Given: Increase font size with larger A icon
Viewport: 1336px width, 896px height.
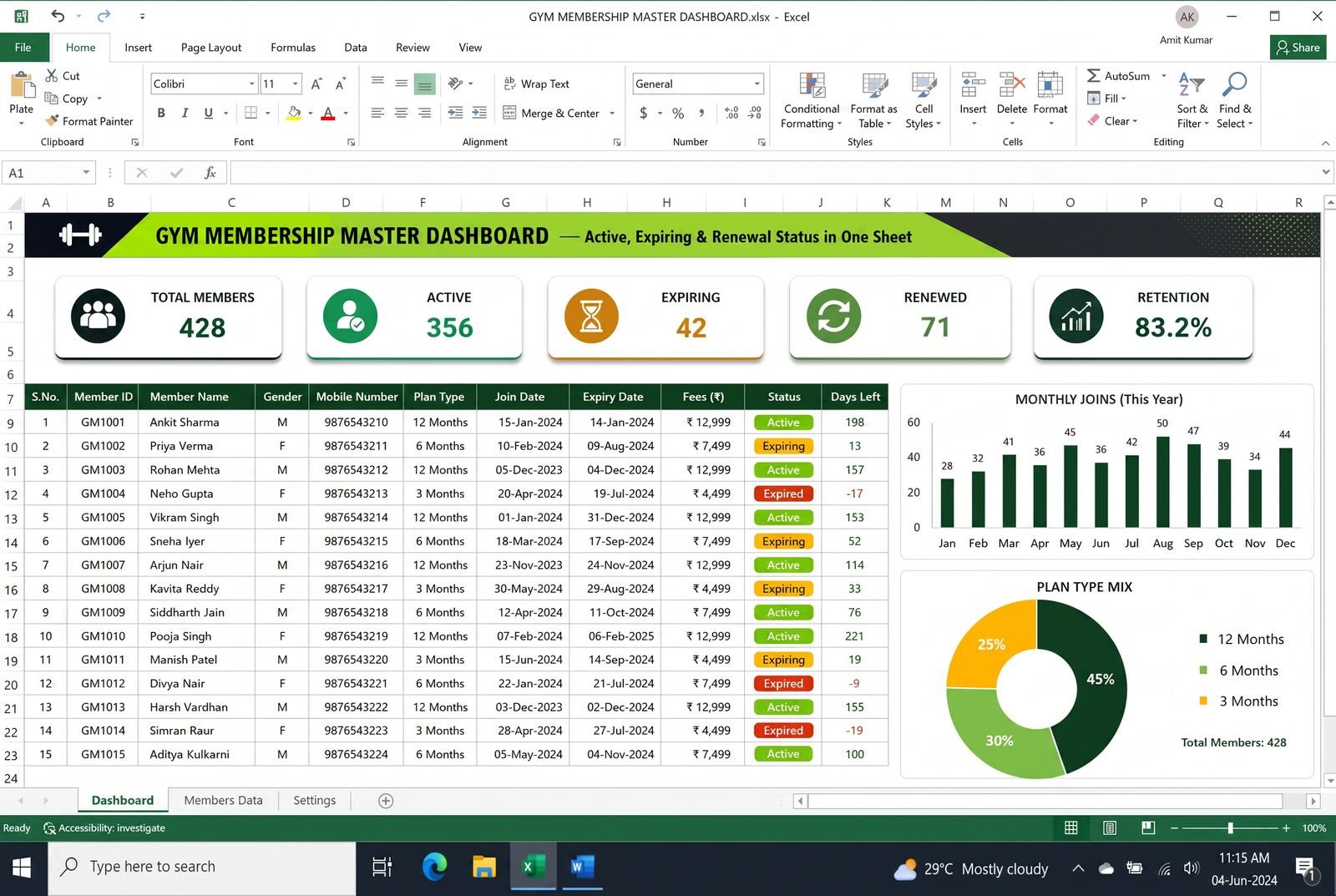Looking at the screenshot, I should (x=316, y=84).
